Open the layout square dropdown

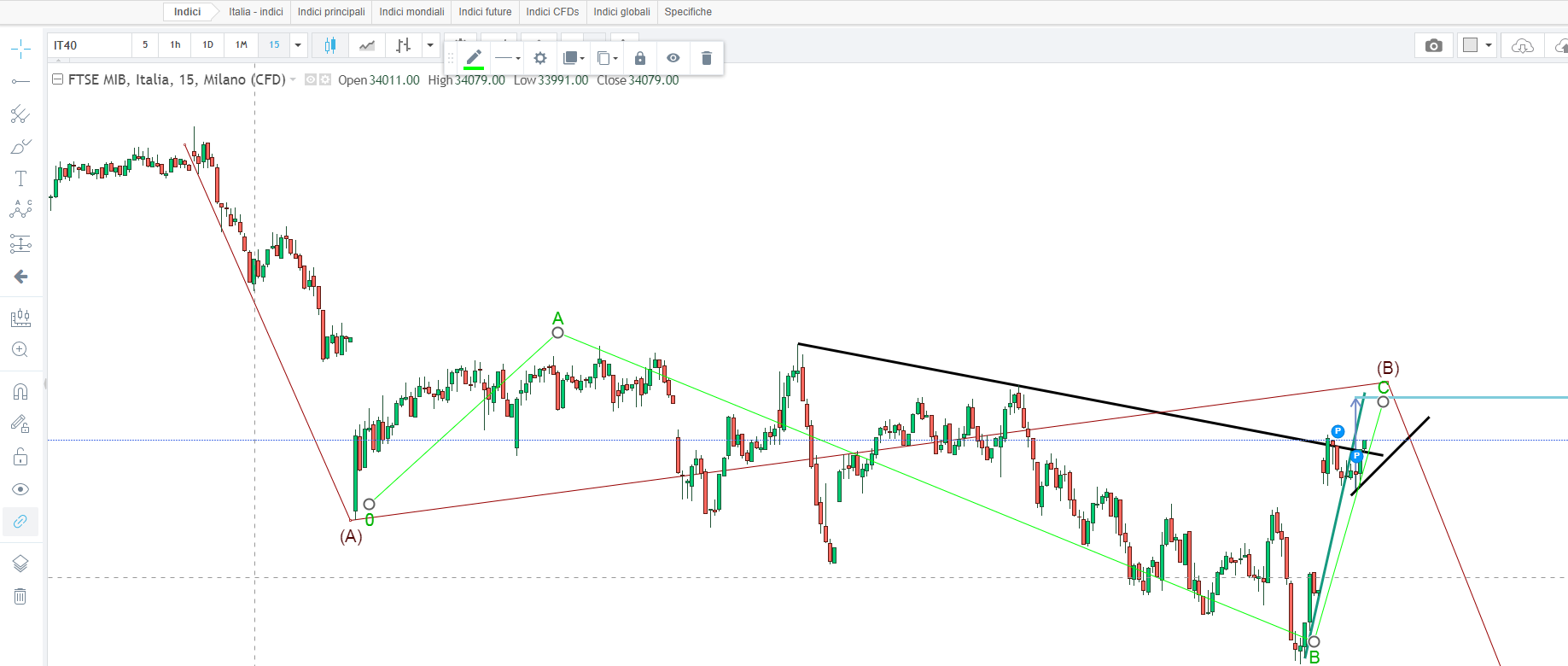[x=1478, y=45]
